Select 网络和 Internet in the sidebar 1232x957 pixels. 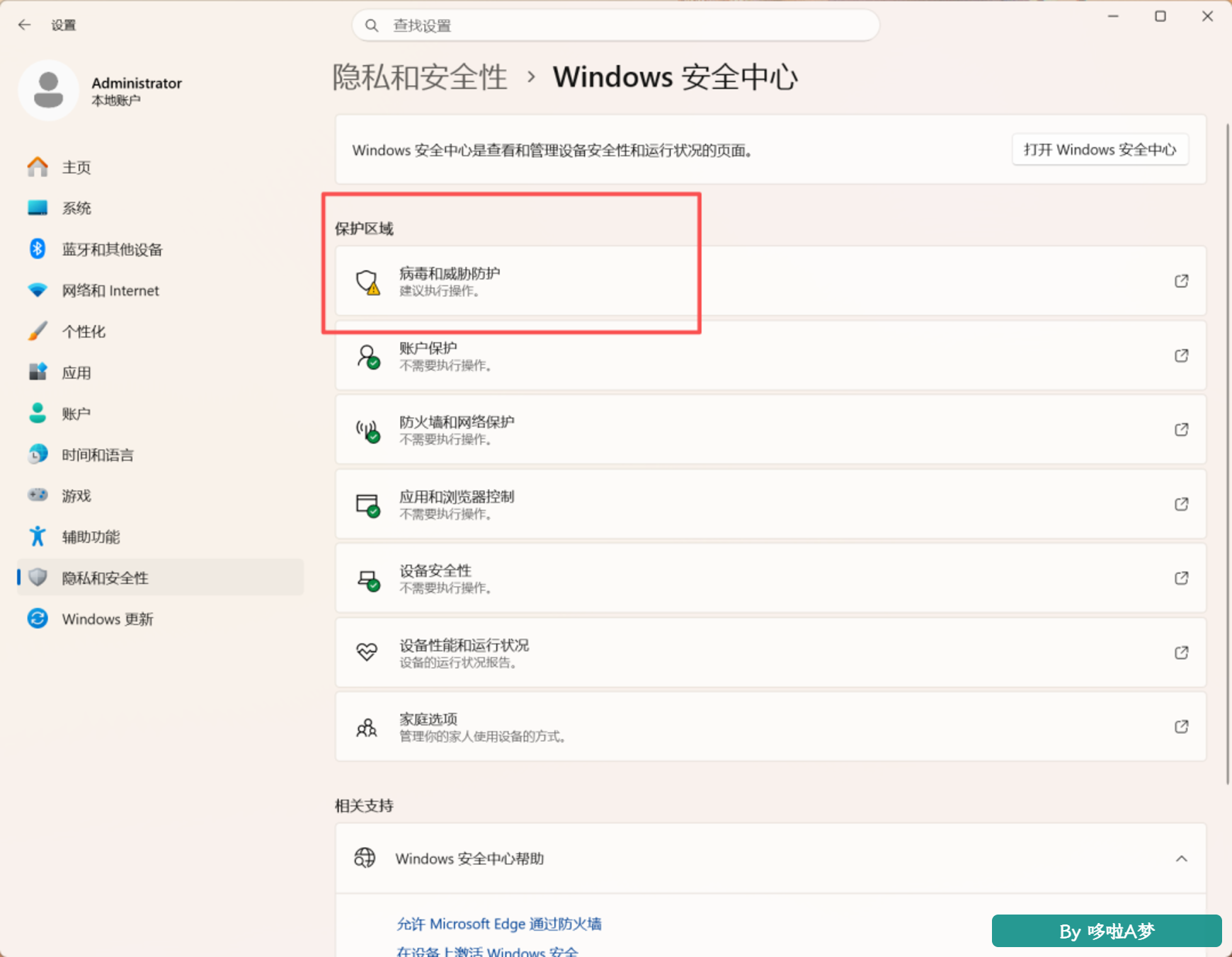[x=161, y=290]
